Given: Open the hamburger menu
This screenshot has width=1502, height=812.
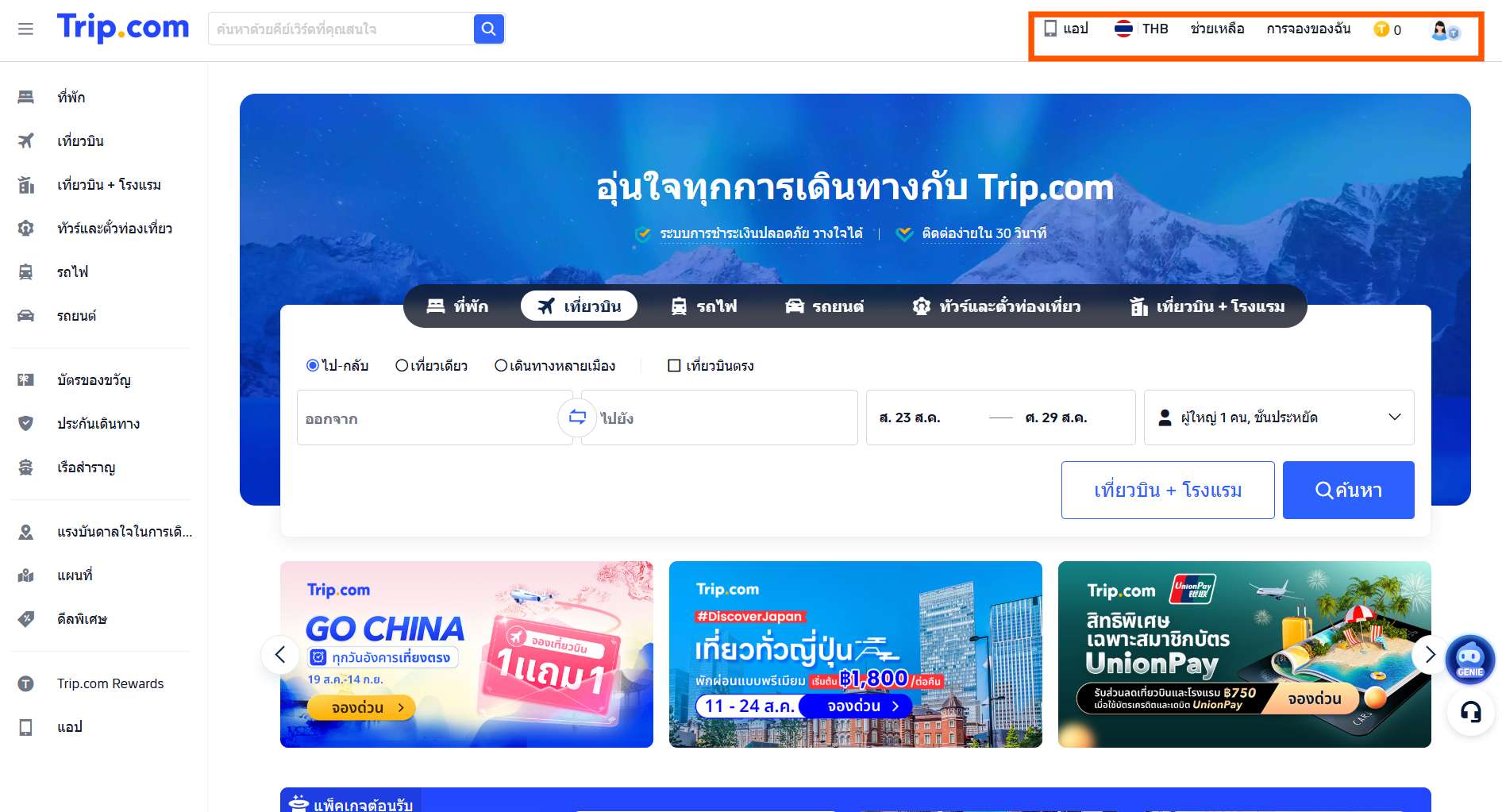Looking at the screenshot, I should click(26, 29).
